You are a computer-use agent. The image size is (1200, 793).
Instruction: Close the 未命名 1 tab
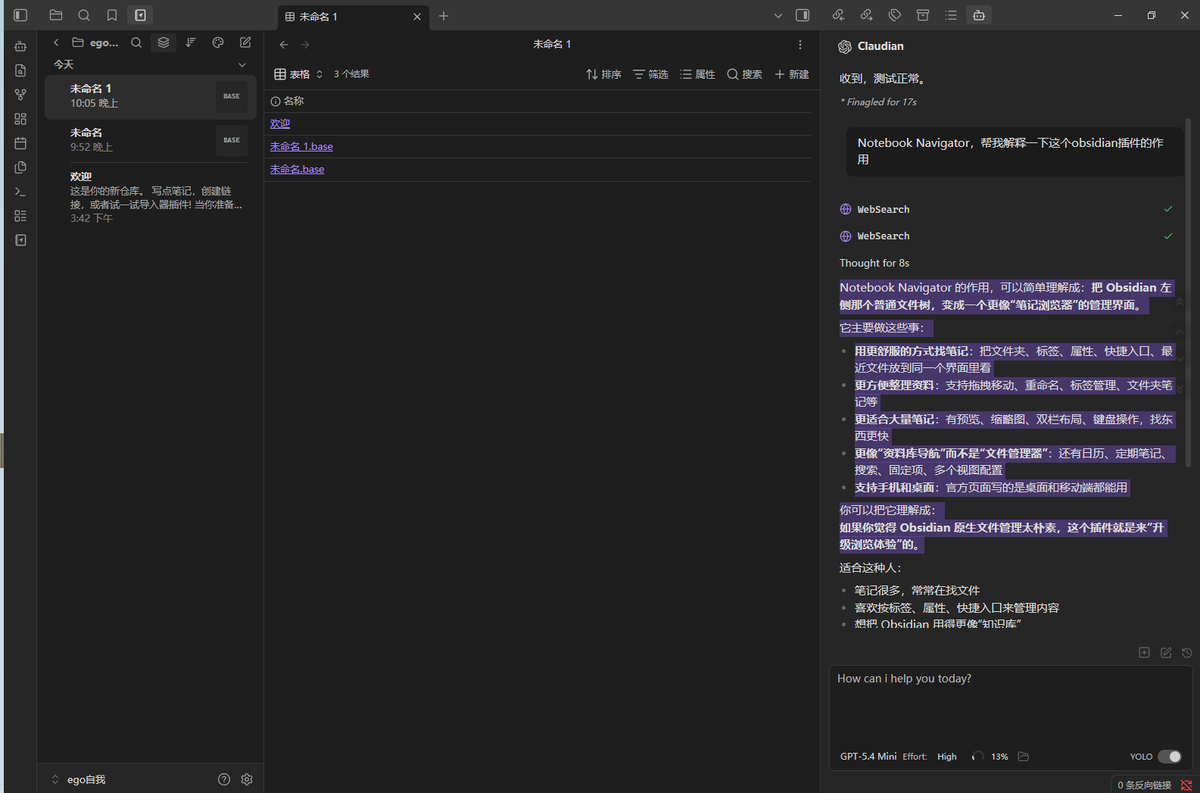pyautogui.click(x=417, y=16)
